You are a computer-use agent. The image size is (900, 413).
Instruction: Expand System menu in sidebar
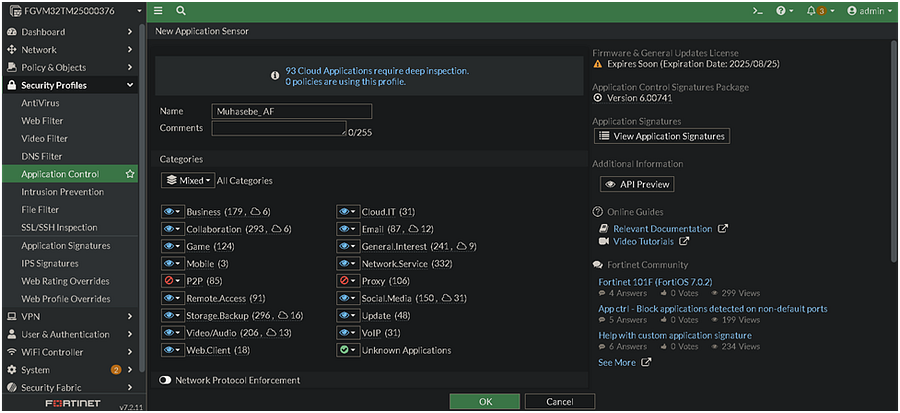(69, 370)
